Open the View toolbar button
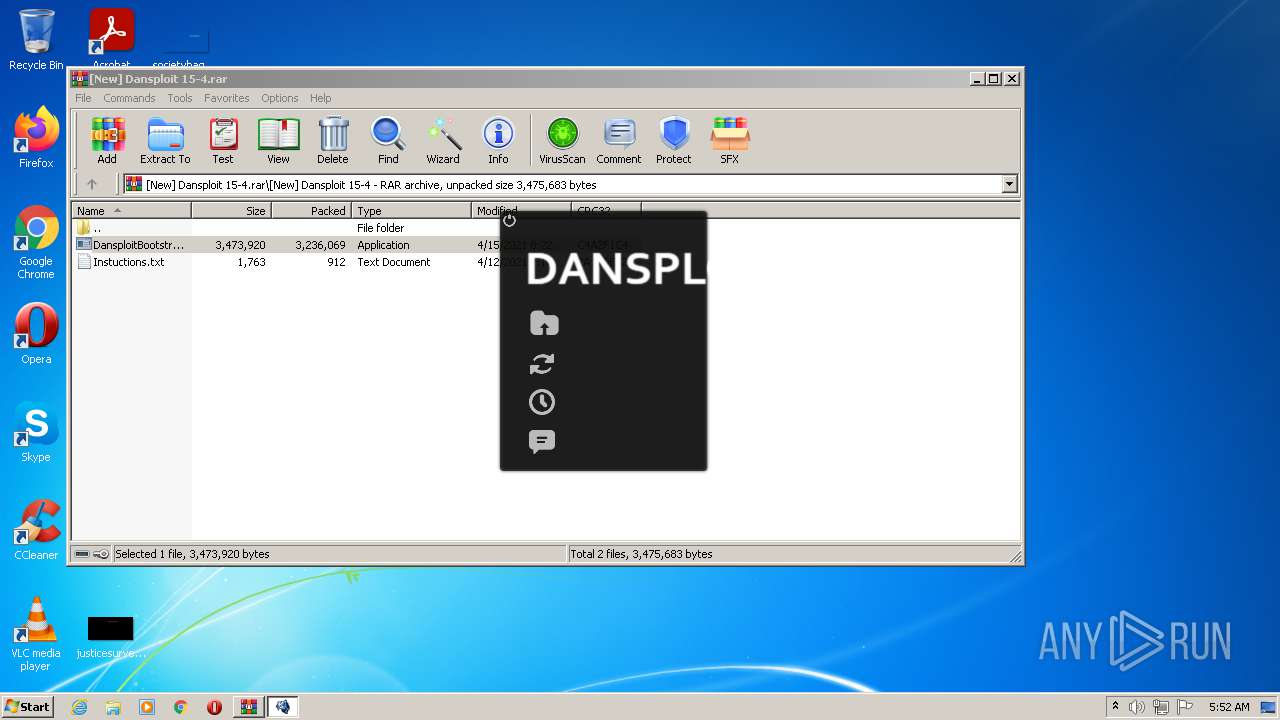This screenshot has width=1280, height=720. point(278,140)
